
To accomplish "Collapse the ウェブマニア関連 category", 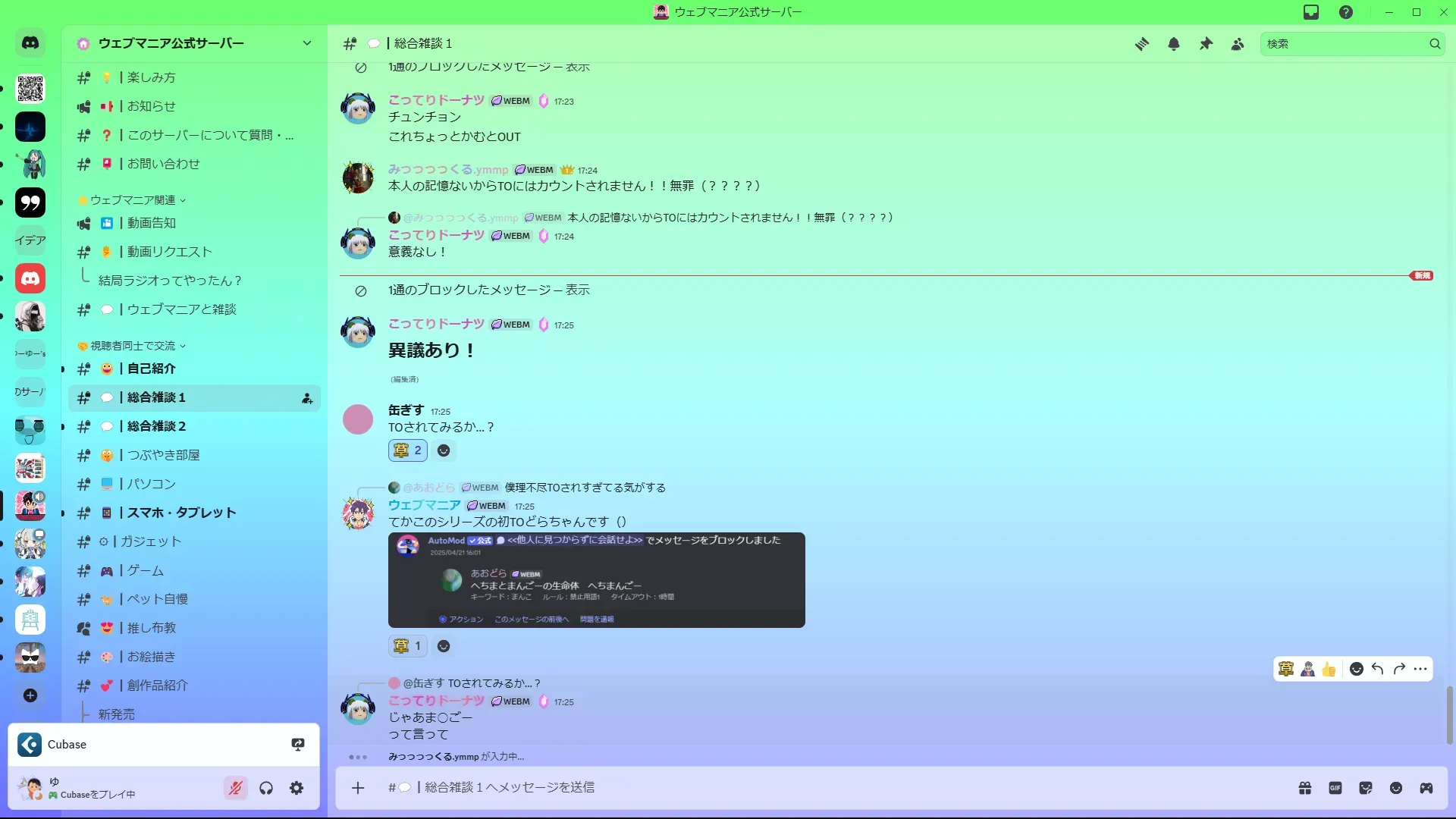I will click(x=132, y=200).
